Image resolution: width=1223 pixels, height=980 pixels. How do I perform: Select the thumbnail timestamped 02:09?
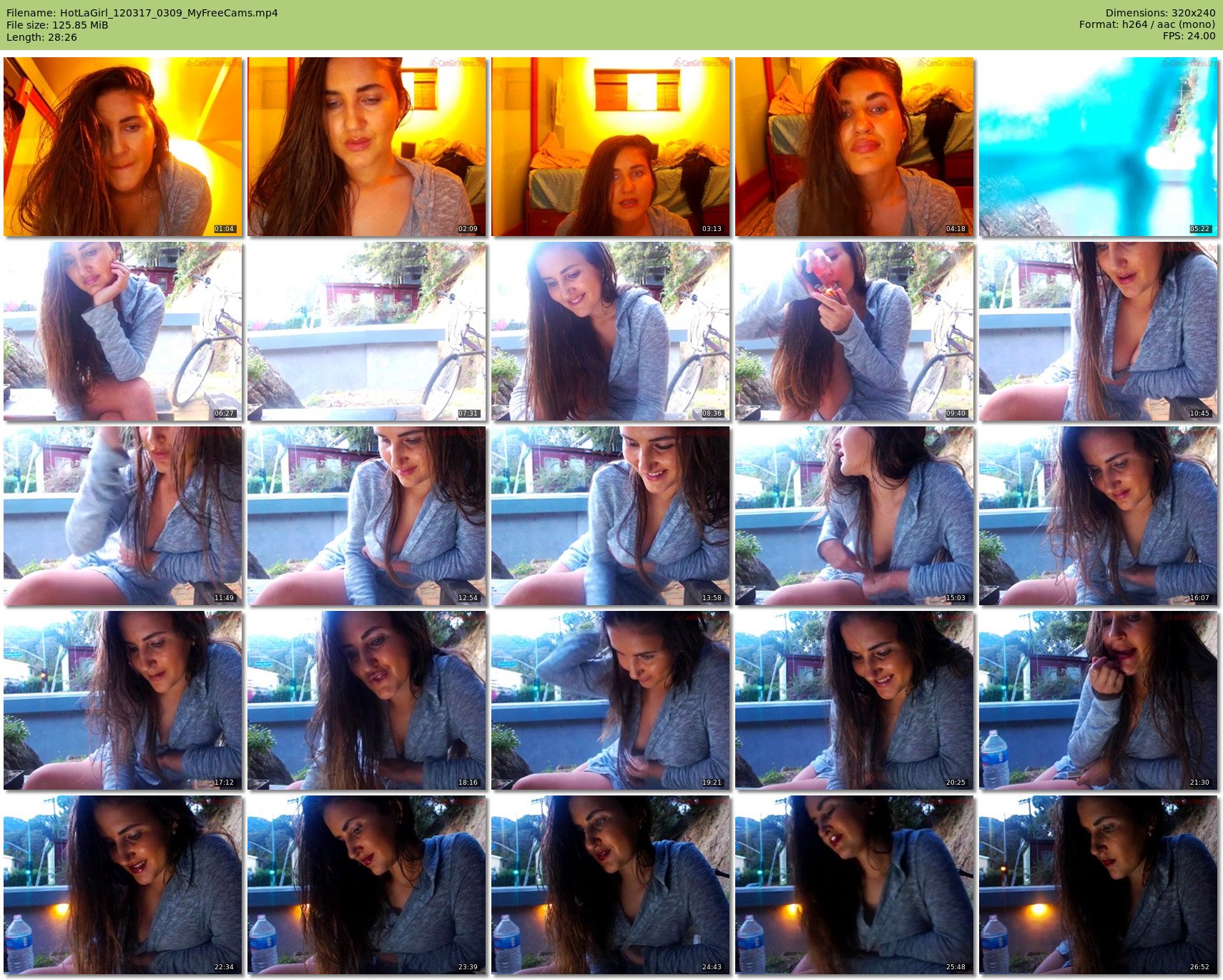click(367, 147)
